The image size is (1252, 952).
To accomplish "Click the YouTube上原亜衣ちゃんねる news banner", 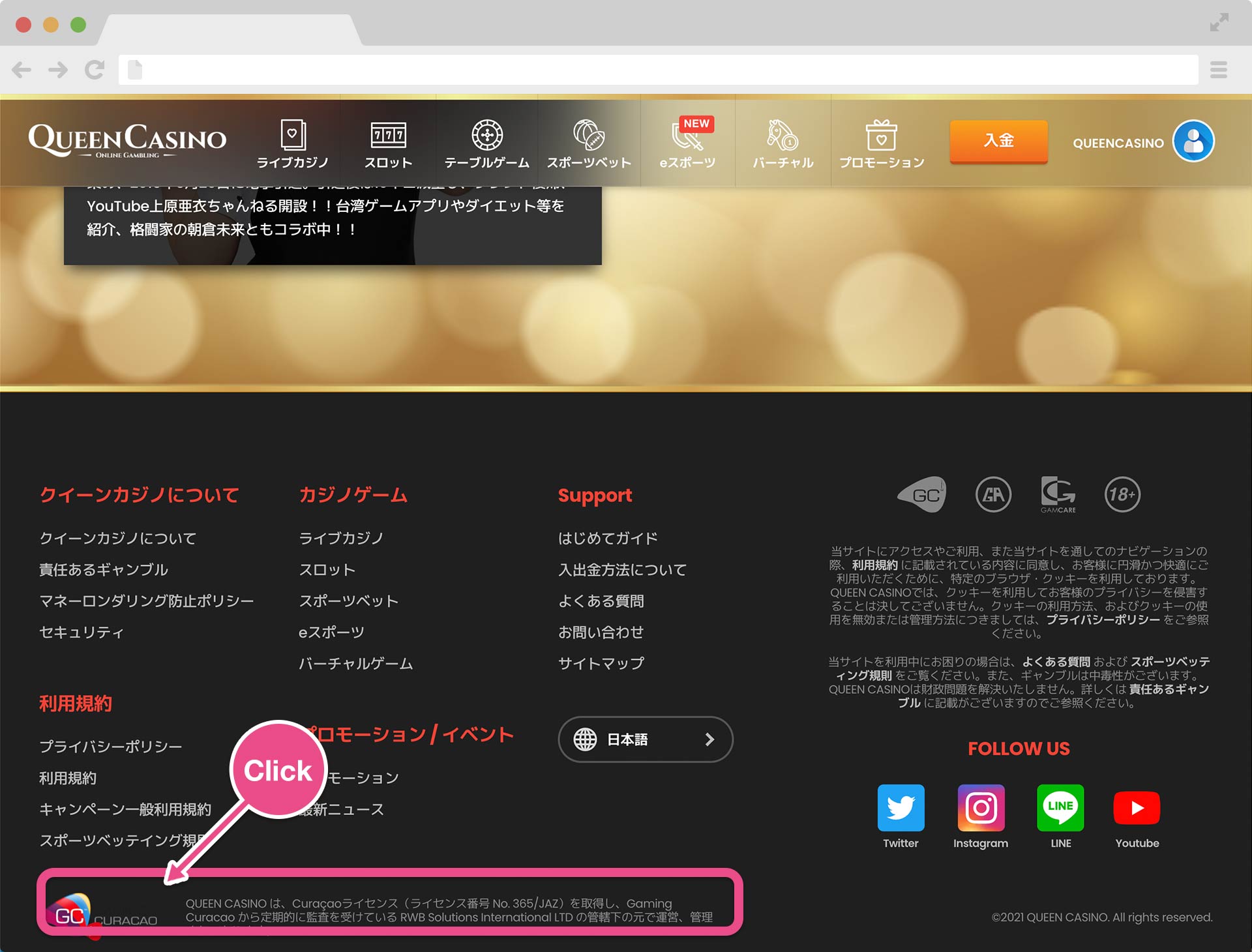I will click(x=333, y=225).
